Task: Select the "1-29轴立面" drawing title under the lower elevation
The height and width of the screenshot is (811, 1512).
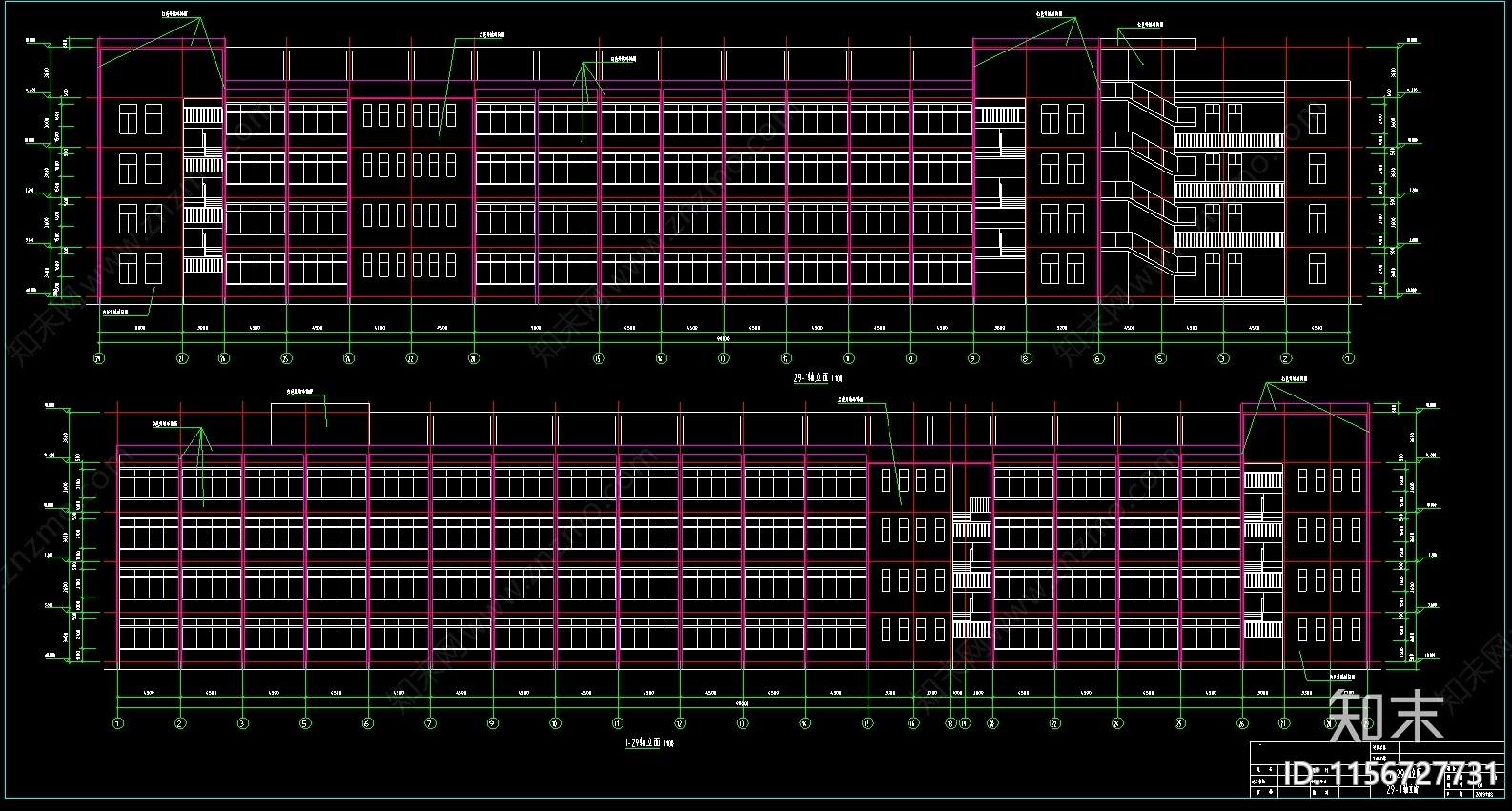Action: pyautogui.click(x=644, y=742)
